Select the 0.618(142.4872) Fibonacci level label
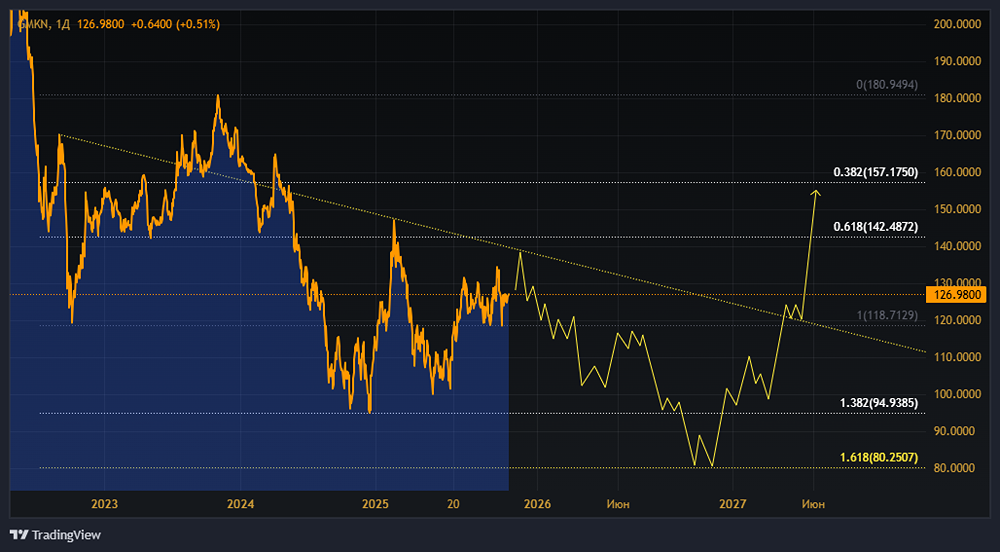 875,227
